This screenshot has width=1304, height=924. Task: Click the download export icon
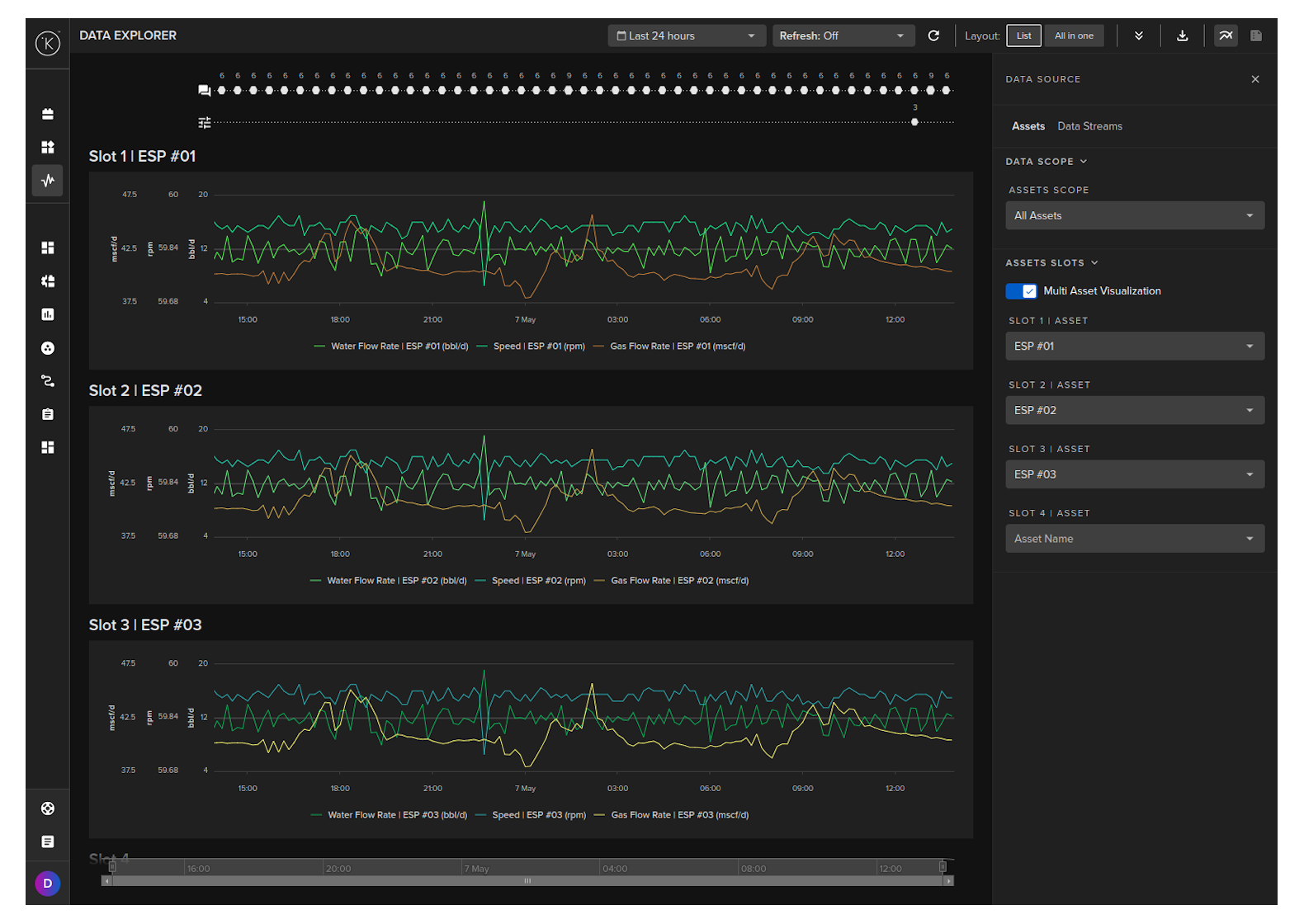pos(1182,35)
